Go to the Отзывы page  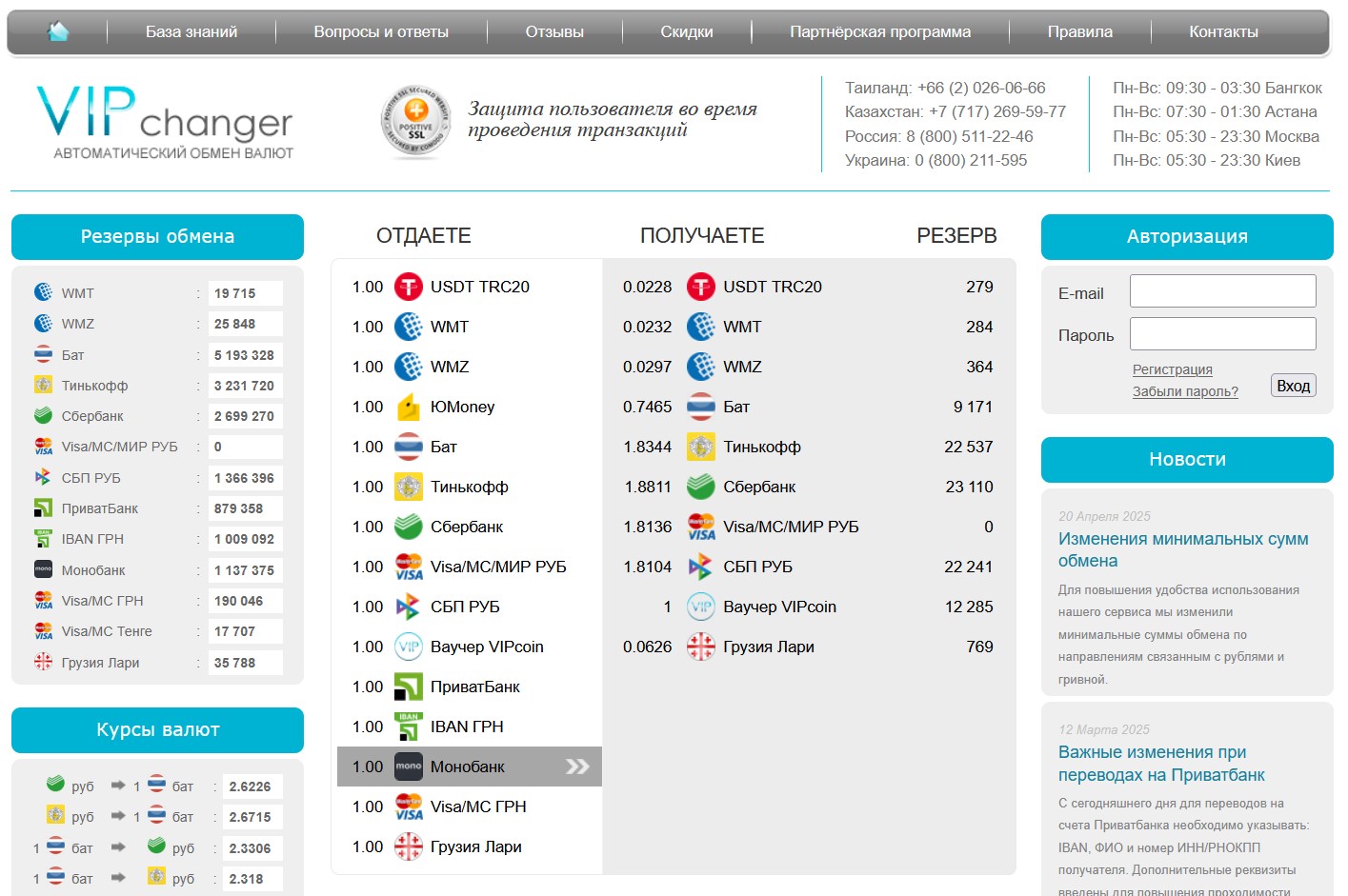click(x=554, y=31)
